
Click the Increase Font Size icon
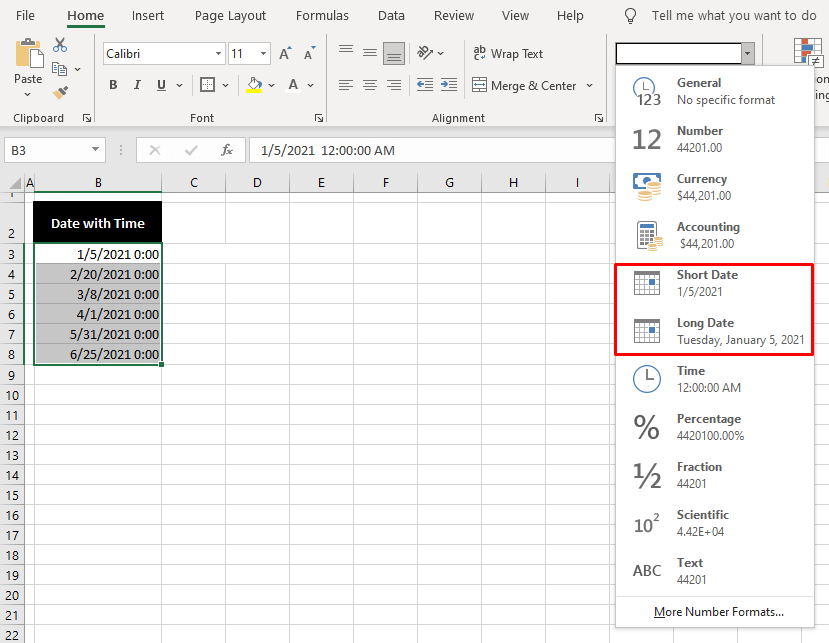click(283, 52)
